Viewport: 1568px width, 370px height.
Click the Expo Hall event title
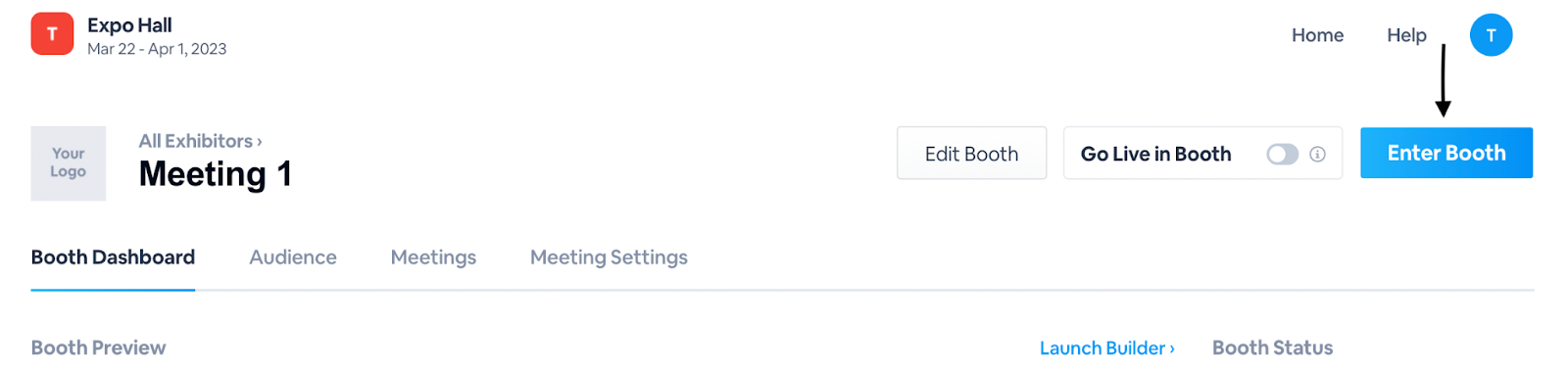point(129,25)
